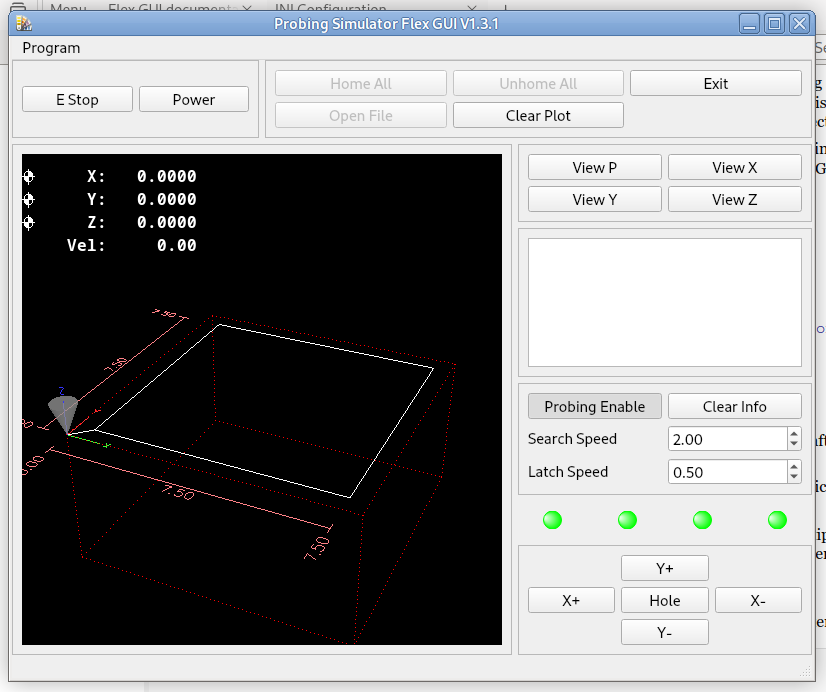Image resolution: width=826 pixels, height=692 pixels.
Task: Toggle the Probing Enable button
Action: (594, 406)
